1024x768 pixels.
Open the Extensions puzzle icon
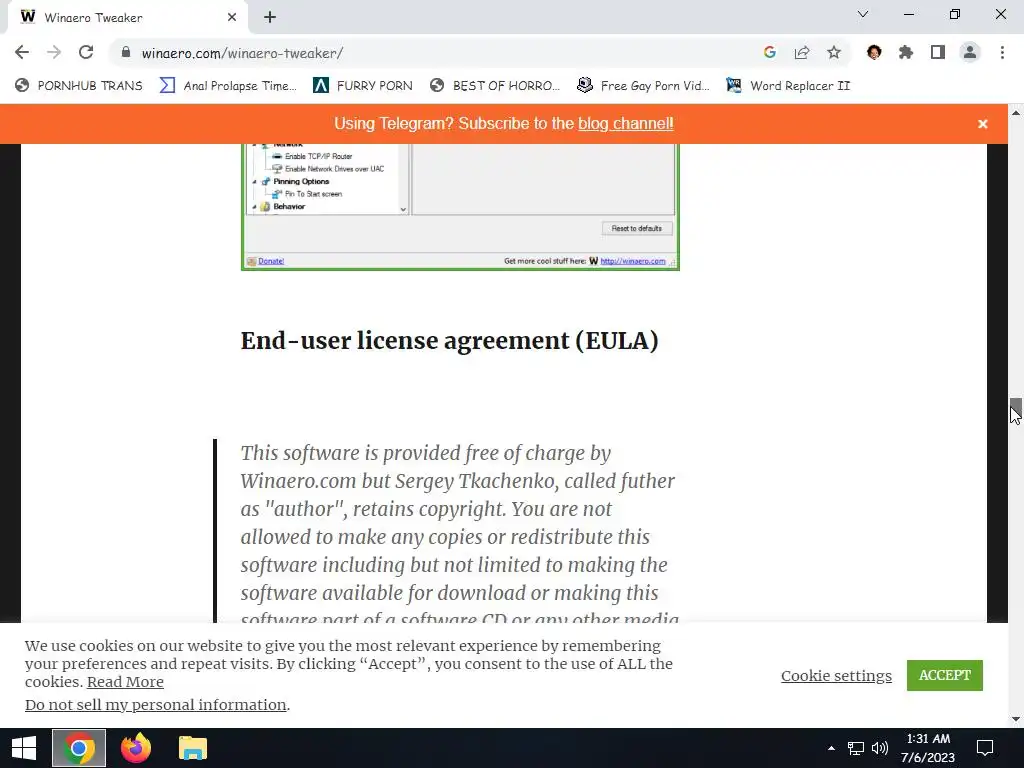pyautogui.click(x=906, y=52)
